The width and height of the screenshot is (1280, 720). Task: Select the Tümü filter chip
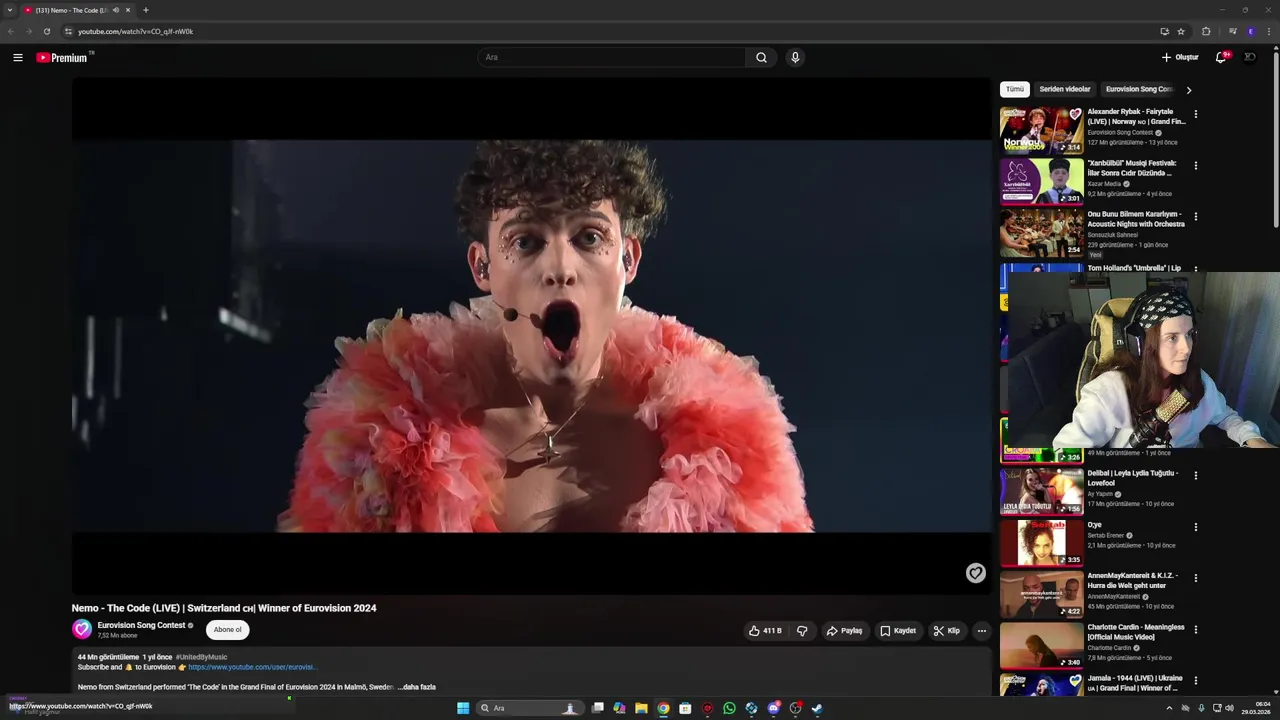click(x=1015, y=89)
